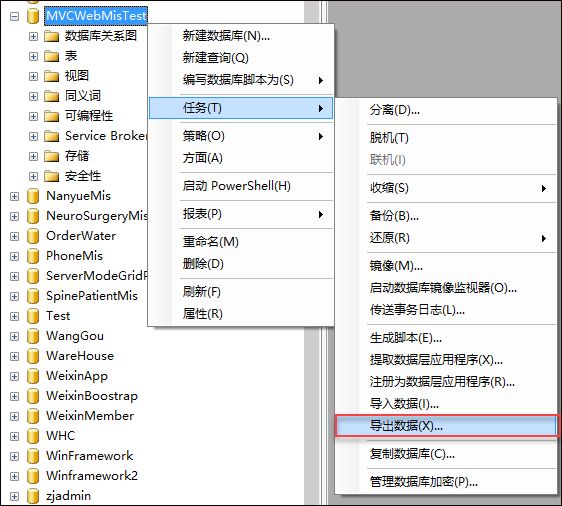Screen dimensions: 562x506
Task: Select 提取数据层应用程序(X)... menu entry
Action: pos(446,360)
